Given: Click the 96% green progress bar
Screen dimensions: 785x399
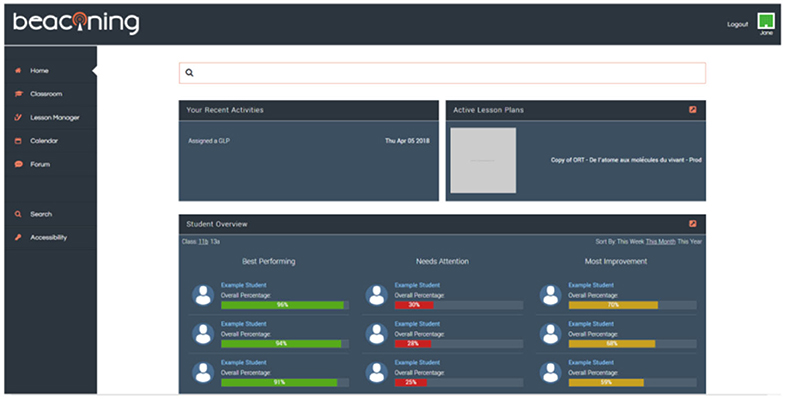Looking at the screenshot, I should click(x=282, y=305).
